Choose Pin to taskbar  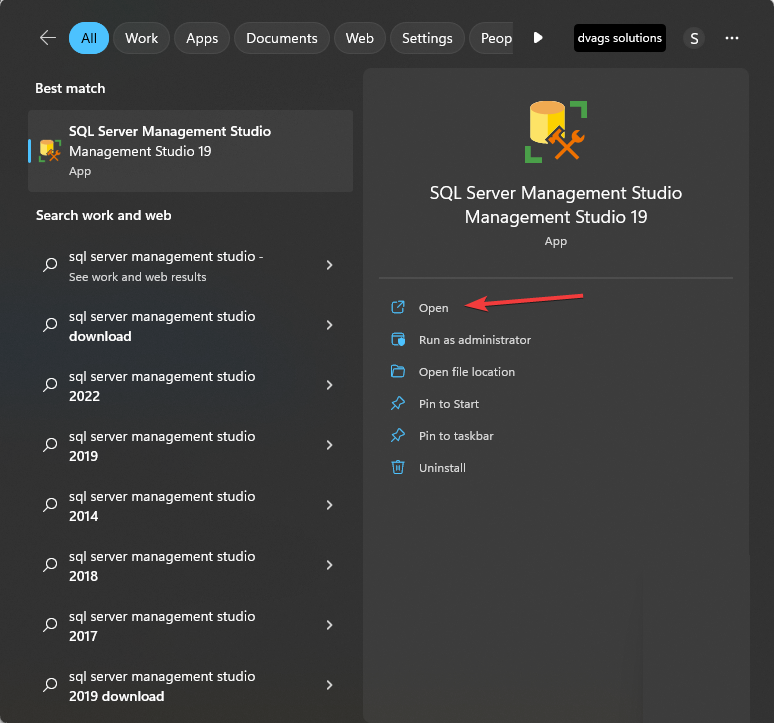456,436
